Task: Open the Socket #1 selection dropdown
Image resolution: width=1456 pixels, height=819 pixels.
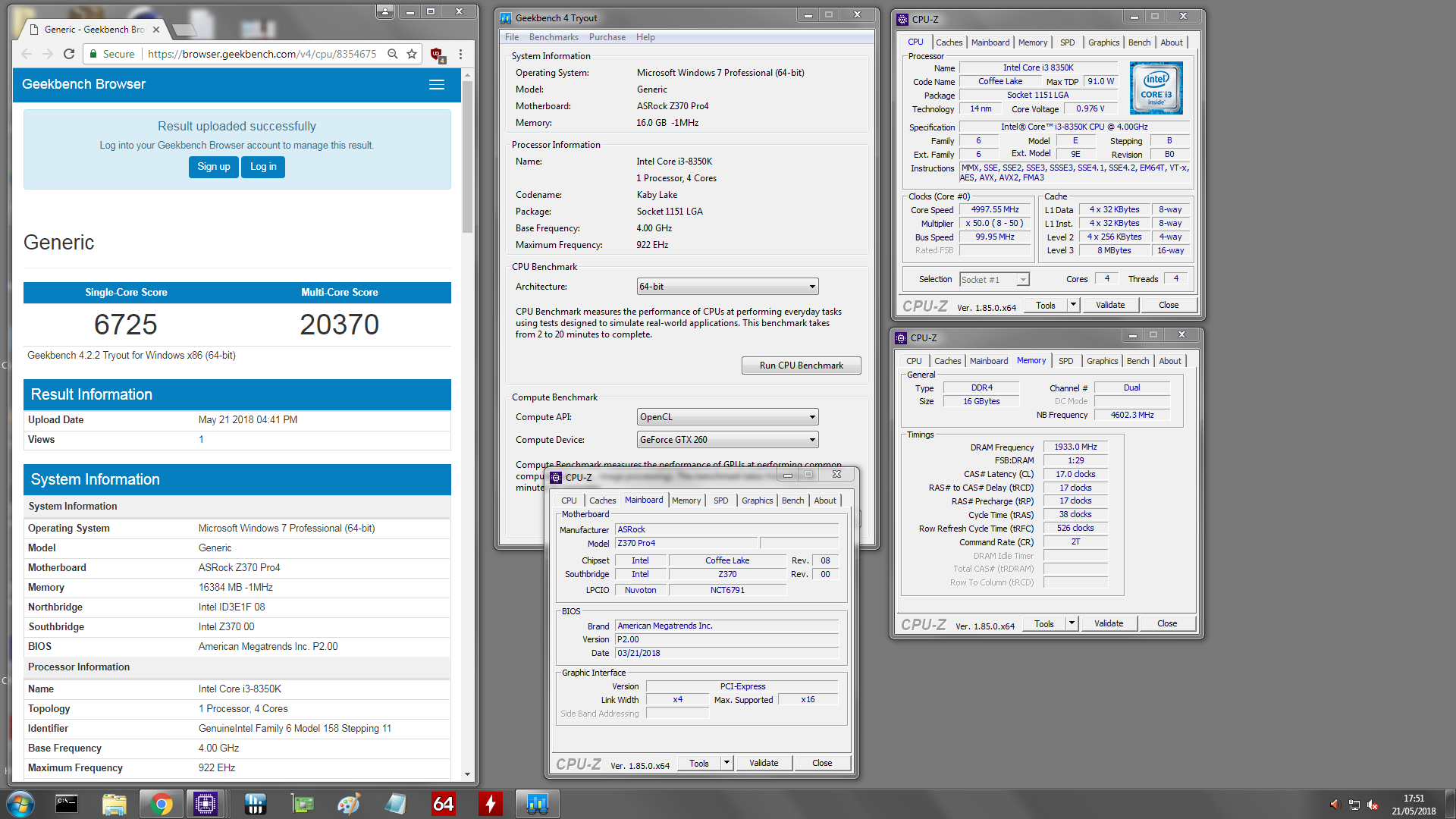Action: (x=994, y=280)
